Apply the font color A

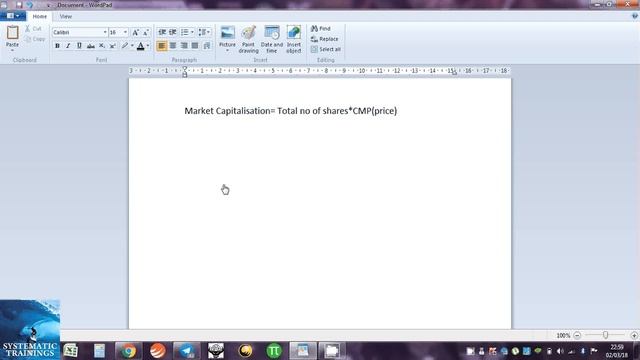click(x=140, y=46)
